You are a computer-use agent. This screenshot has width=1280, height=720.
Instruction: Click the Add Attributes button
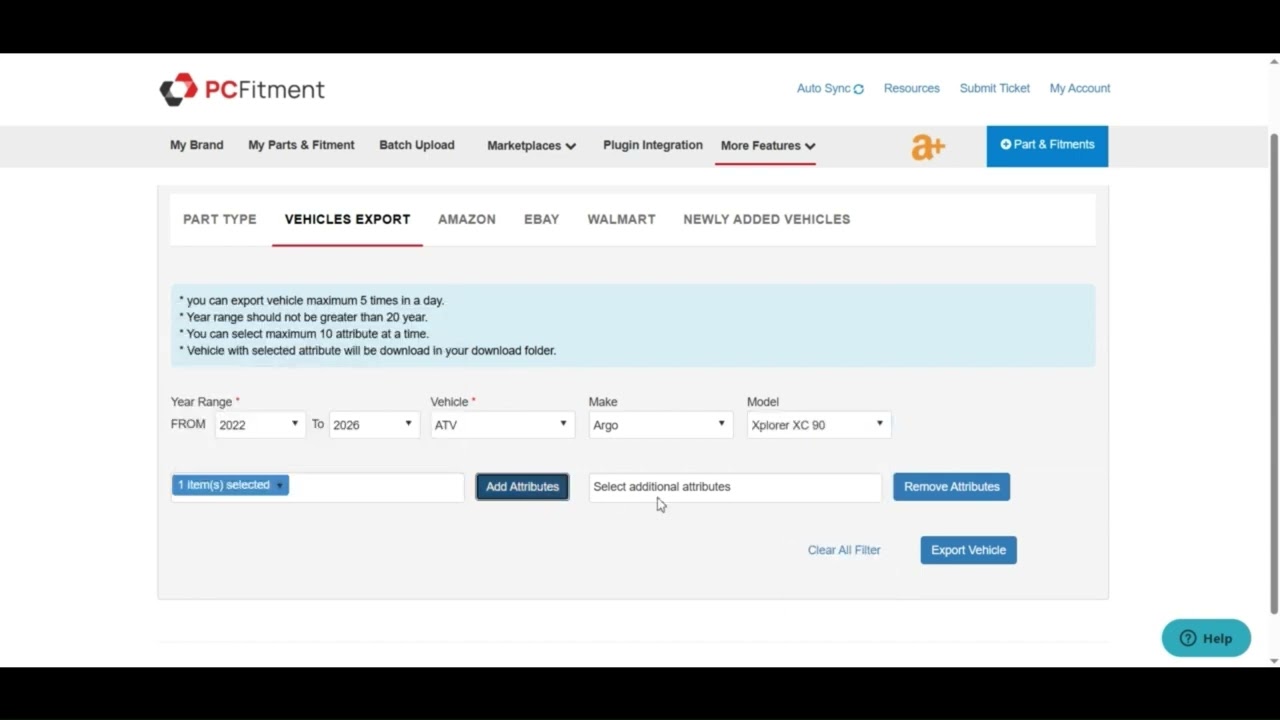(522, 487)
